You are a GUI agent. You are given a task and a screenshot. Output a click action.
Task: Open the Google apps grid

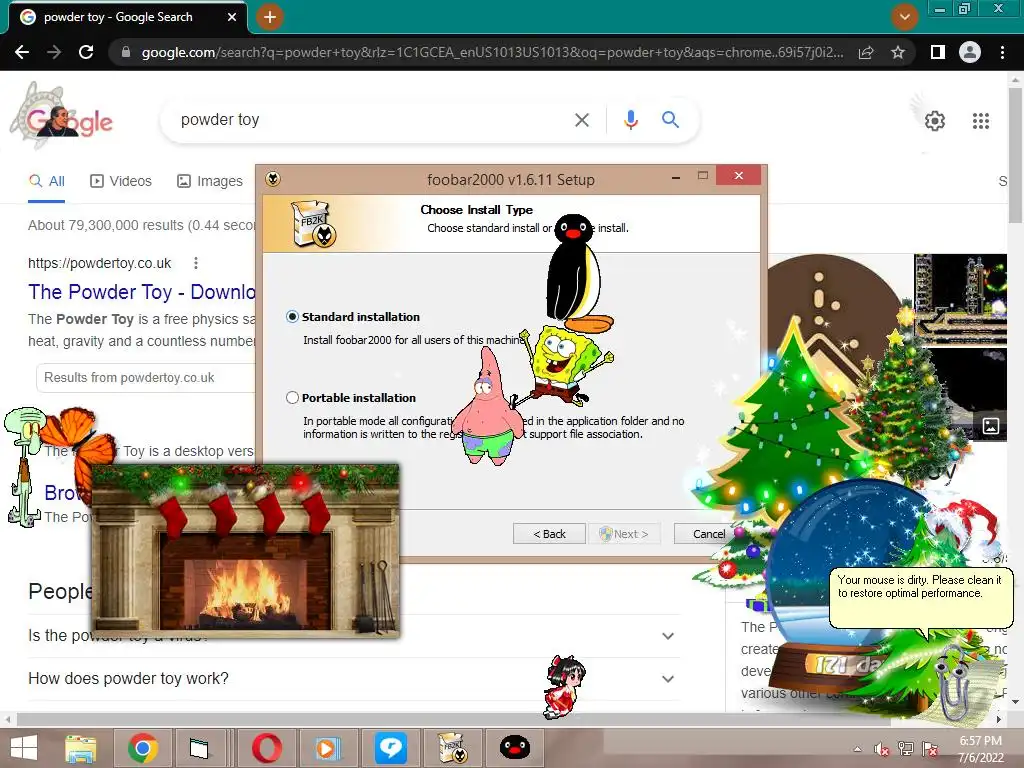pos(981,121)
